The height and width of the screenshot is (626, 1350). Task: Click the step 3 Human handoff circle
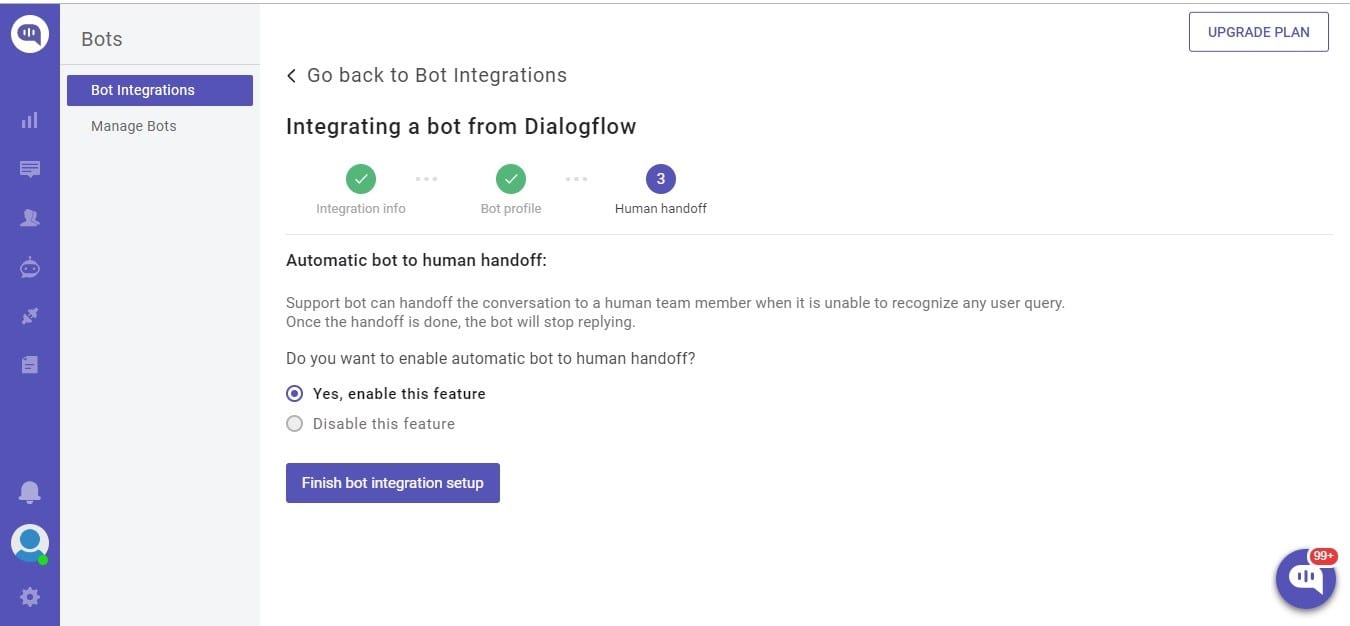click(661, 179)
